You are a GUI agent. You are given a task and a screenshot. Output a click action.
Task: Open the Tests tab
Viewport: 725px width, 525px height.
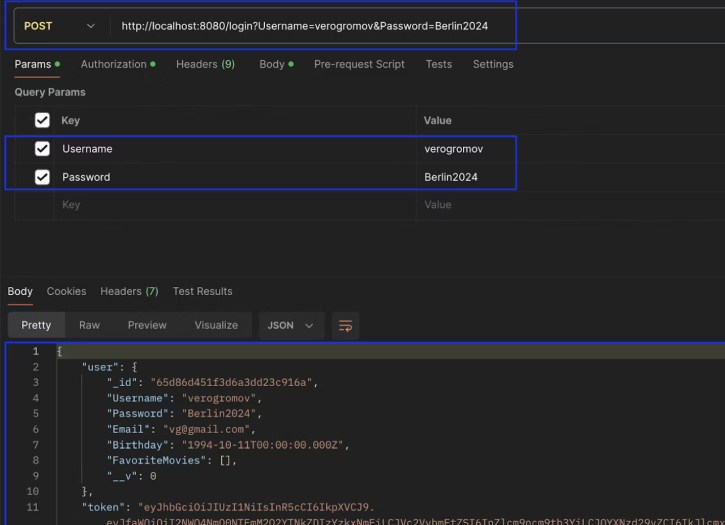click(x=439, y=64)
